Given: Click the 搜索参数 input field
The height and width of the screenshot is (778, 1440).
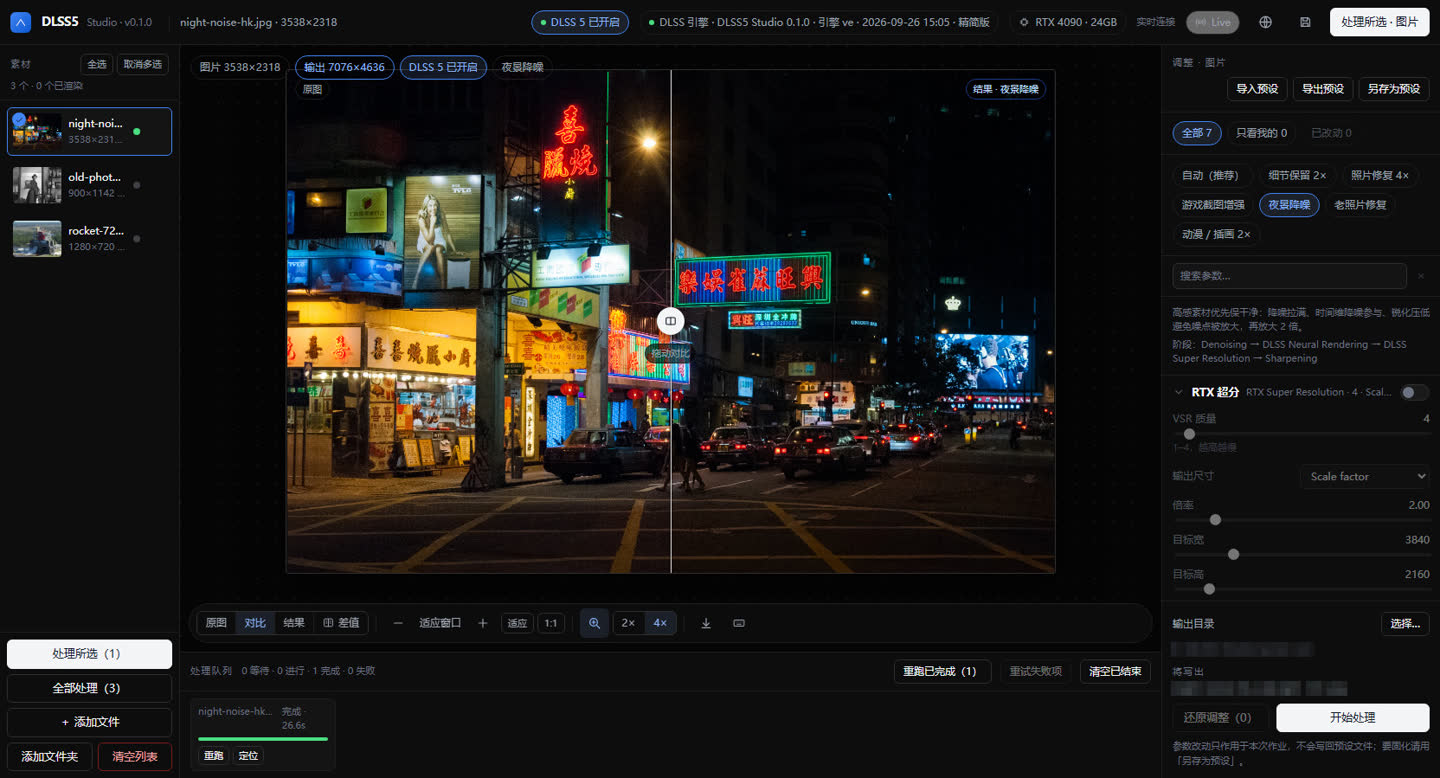Looking at the screenshot, I should tap(1290, 276).
